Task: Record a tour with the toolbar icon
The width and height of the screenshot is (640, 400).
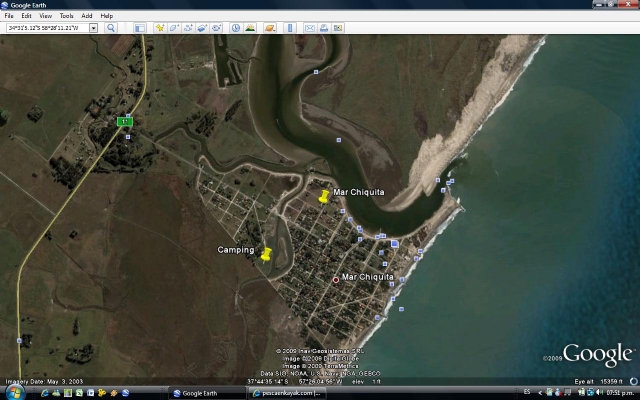Action: [216, 28]
